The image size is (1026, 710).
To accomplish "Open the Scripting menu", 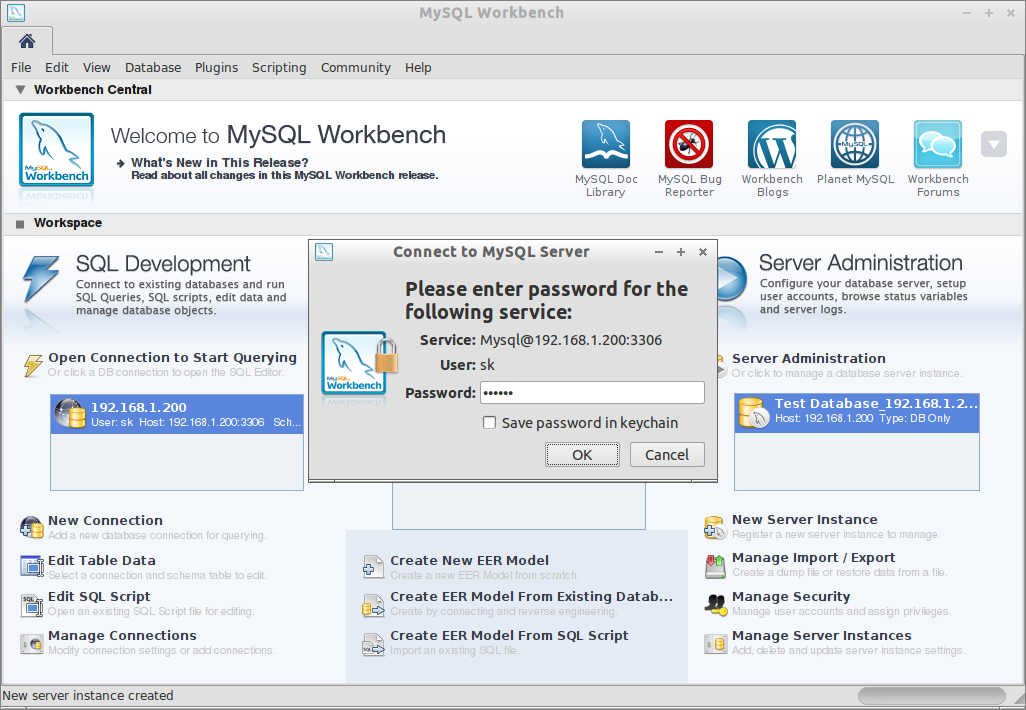I will click(279, 67).
